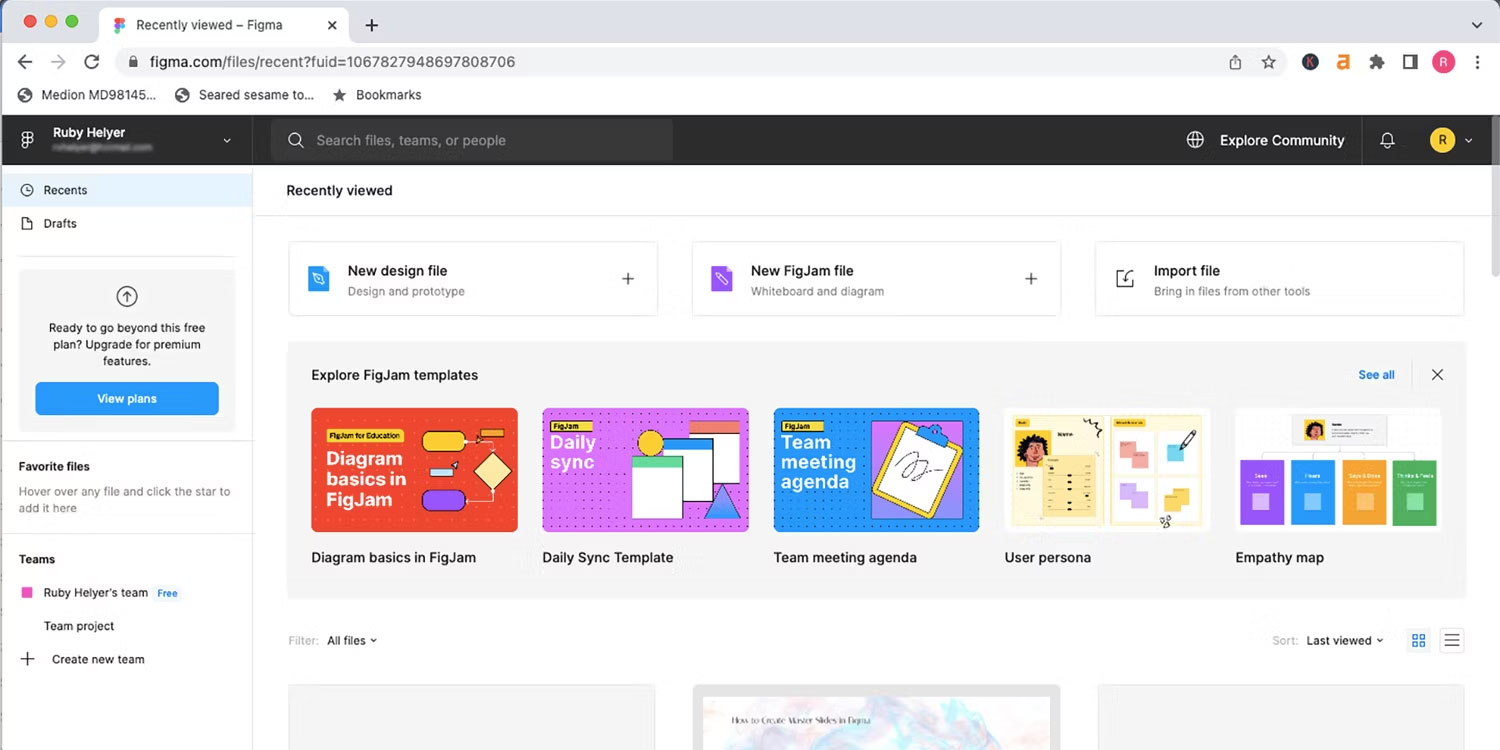Viewport: 1500px width, 750px height.
Task: Click the plus on New FigJam file card
Action: [x=1031, y=279]
